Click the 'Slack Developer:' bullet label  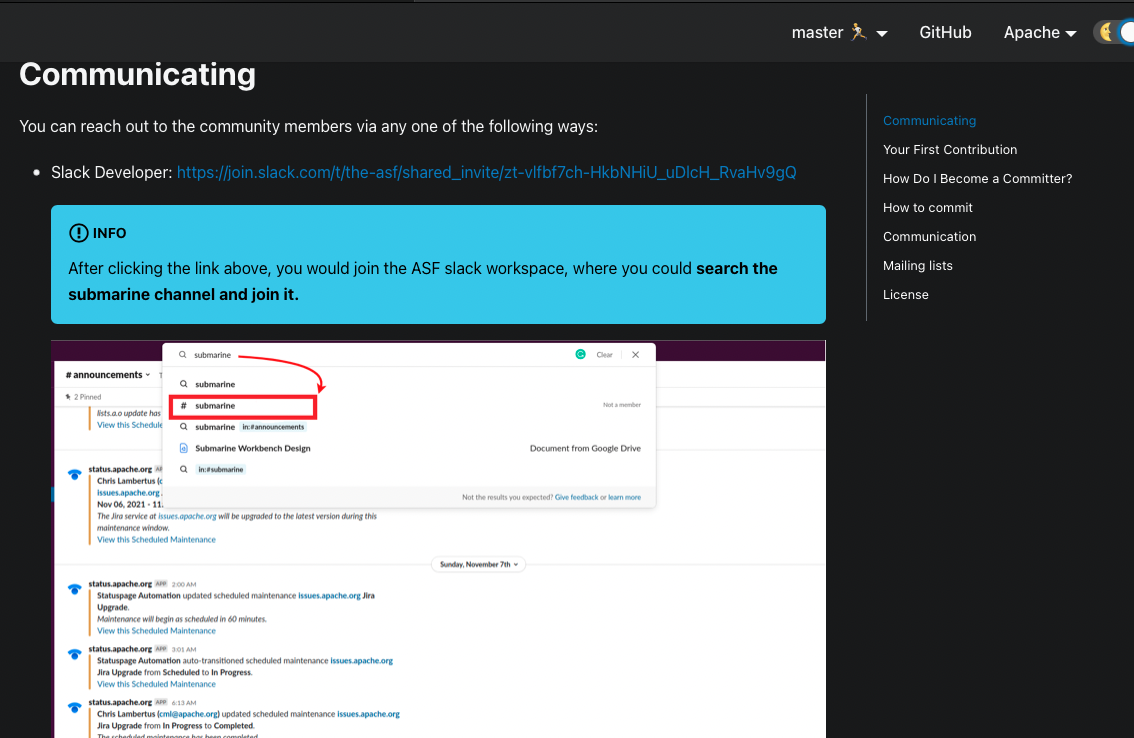click(111, 172)
